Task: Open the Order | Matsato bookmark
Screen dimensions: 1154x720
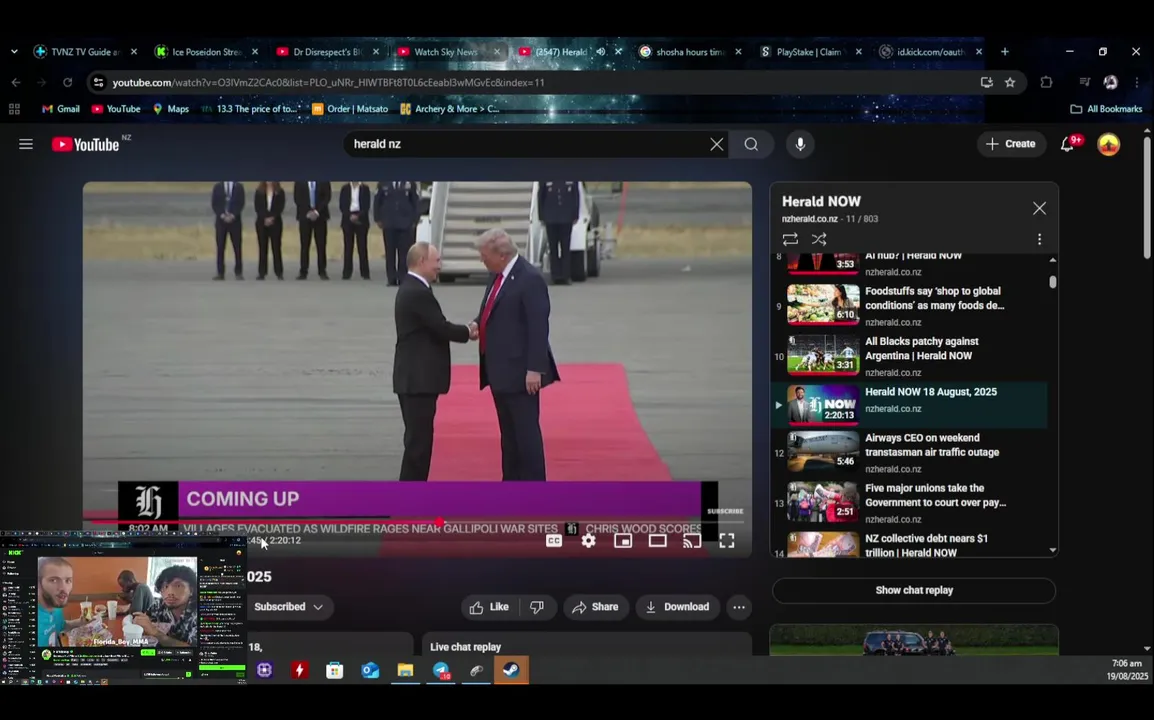Action: [350, 109]
